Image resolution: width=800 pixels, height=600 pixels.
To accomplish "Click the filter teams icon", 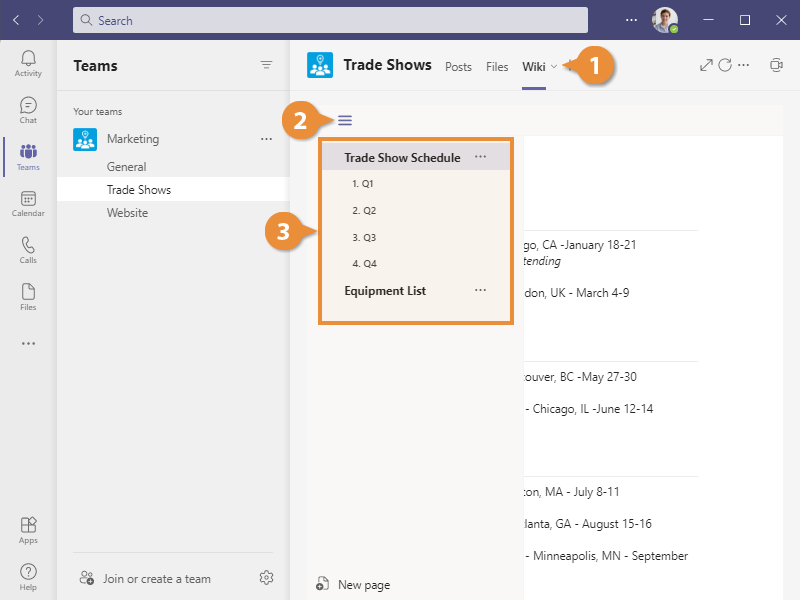I will [266, 65].
